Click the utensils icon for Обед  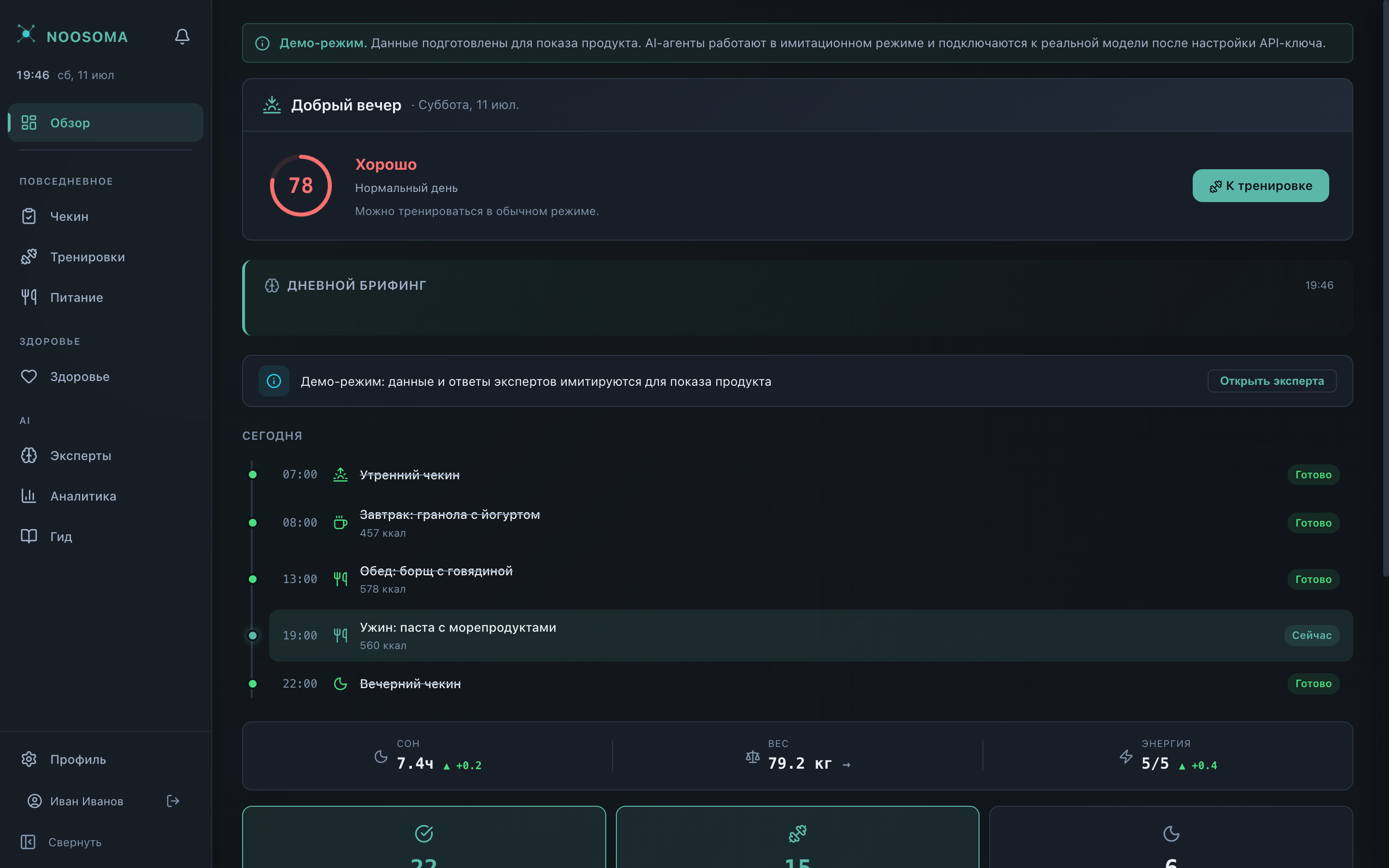click(x=340, y=579)
